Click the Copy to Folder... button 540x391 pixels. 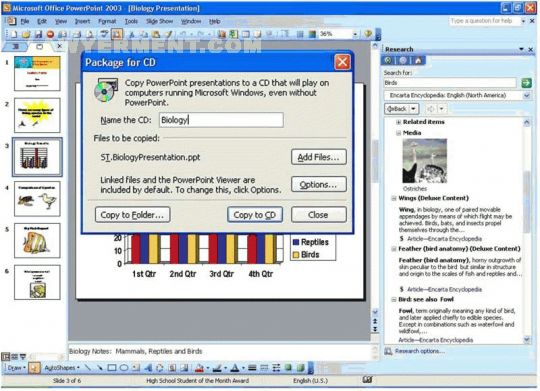point(133,215)
